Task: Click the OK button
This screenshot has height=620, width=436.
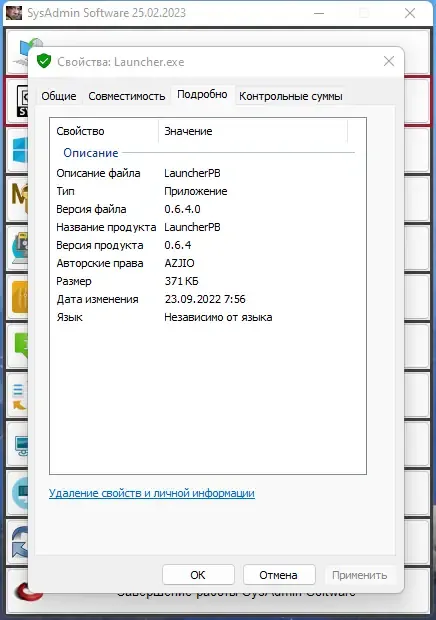Action: point(198,575)
